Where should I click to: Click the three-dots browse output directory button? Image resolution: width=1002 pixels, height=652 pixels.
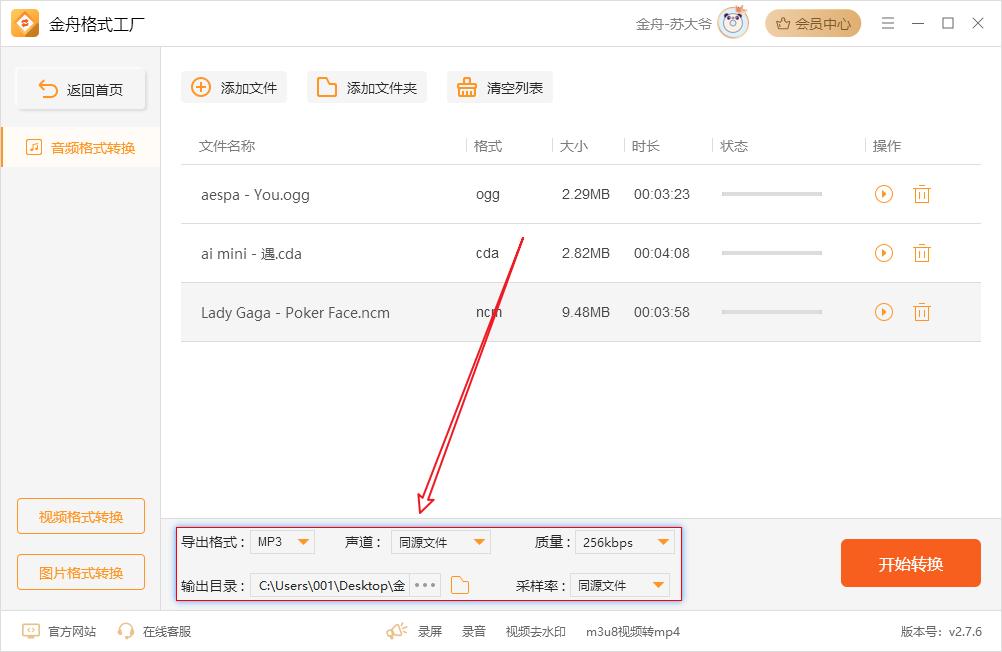coord(425,586)
